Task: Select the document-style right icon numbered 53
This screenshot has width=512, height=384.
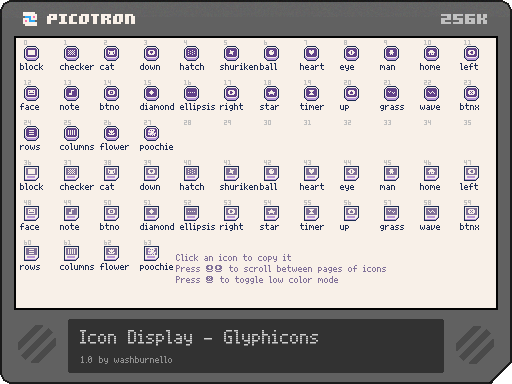Action: coord(231,213)
